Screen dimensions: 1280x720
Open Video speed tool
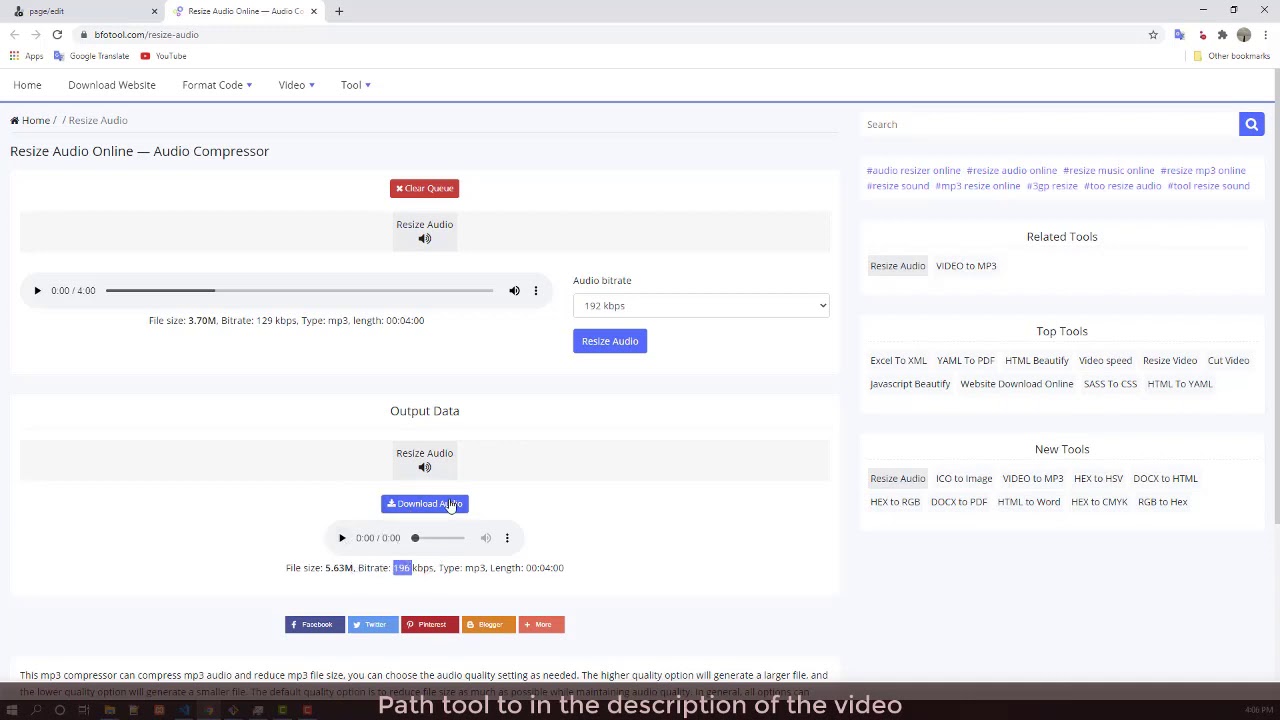pos(1105,361)
